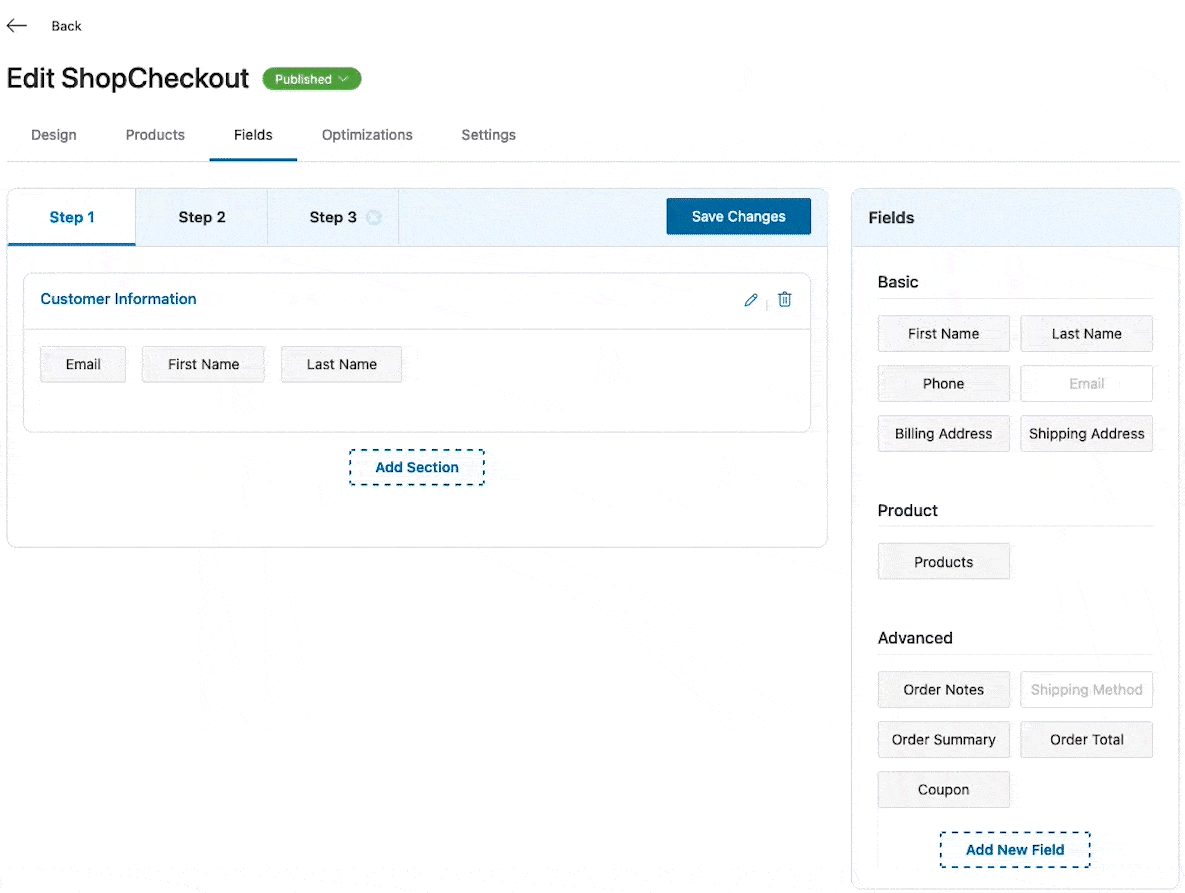The height and width of the screenshot is (893, 1185).
Task: Click the Customer Information section title
Action: (119, 298)
